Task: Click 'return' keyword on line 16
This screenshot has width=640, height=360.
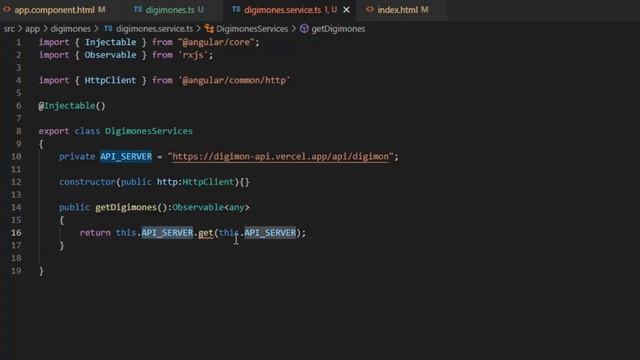Action: tap(95, 233)
